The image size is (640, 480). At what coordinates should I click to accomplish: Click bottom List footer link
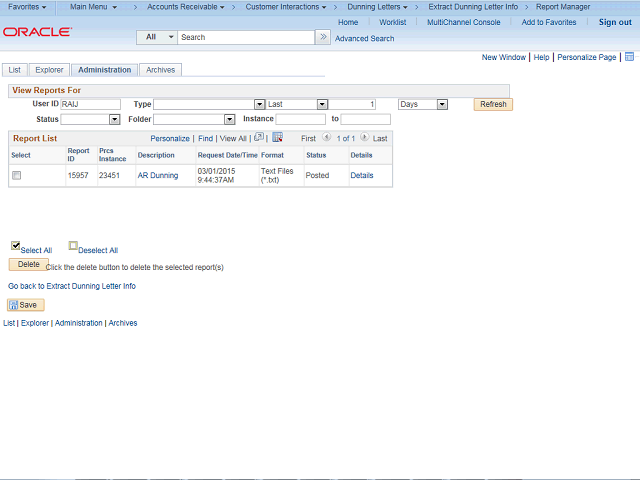coord(9,323)
